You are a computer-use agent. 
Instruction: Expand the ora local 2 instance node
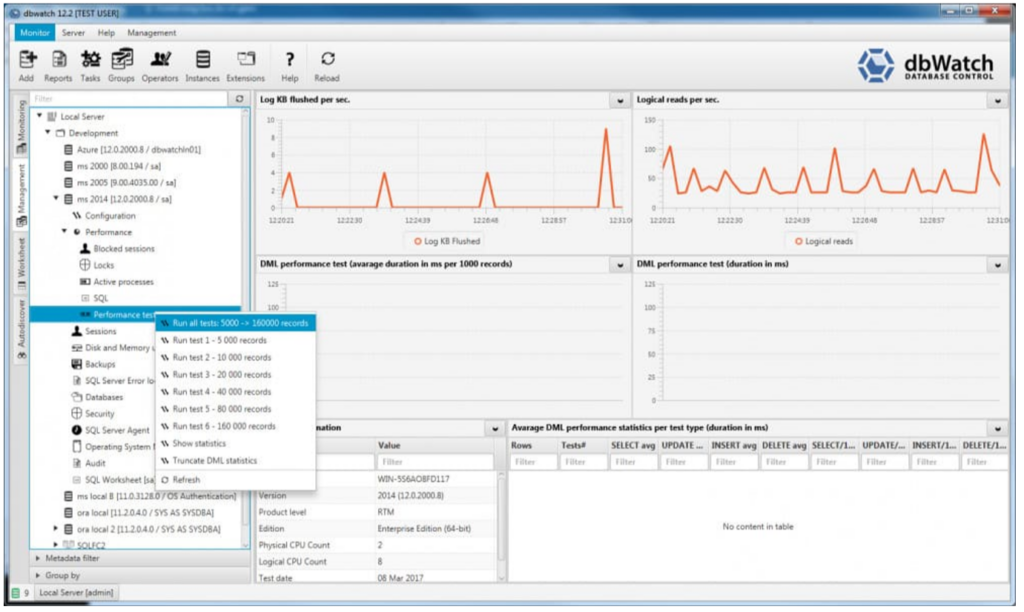pyautogui.click(x=56, y=529)
